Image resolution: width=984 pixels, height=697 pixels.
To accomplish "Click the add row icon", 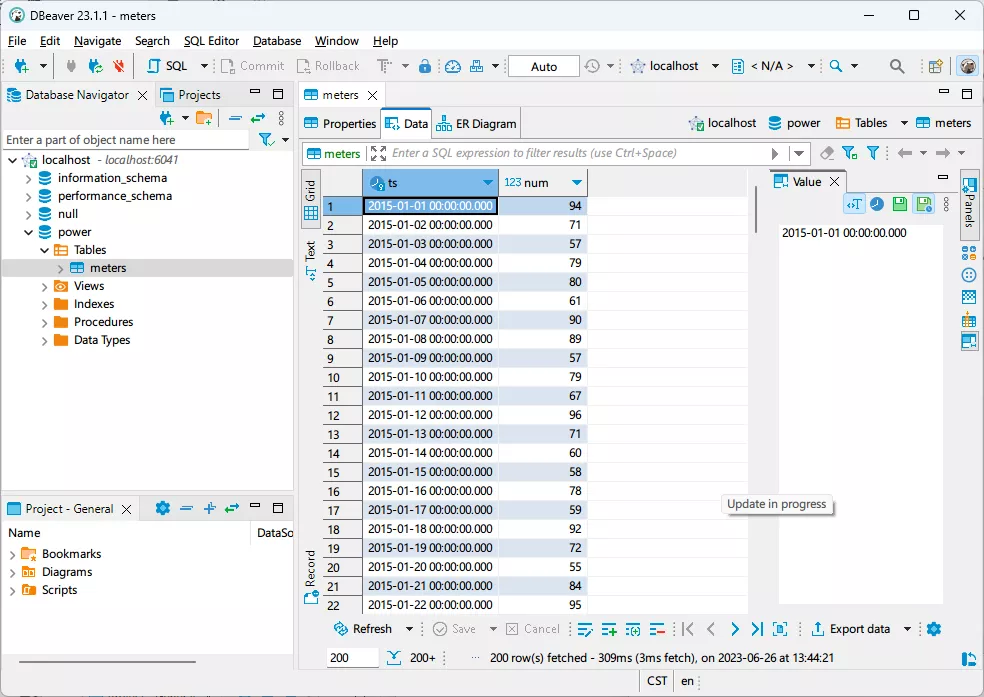I will click(x=609, y=629).
